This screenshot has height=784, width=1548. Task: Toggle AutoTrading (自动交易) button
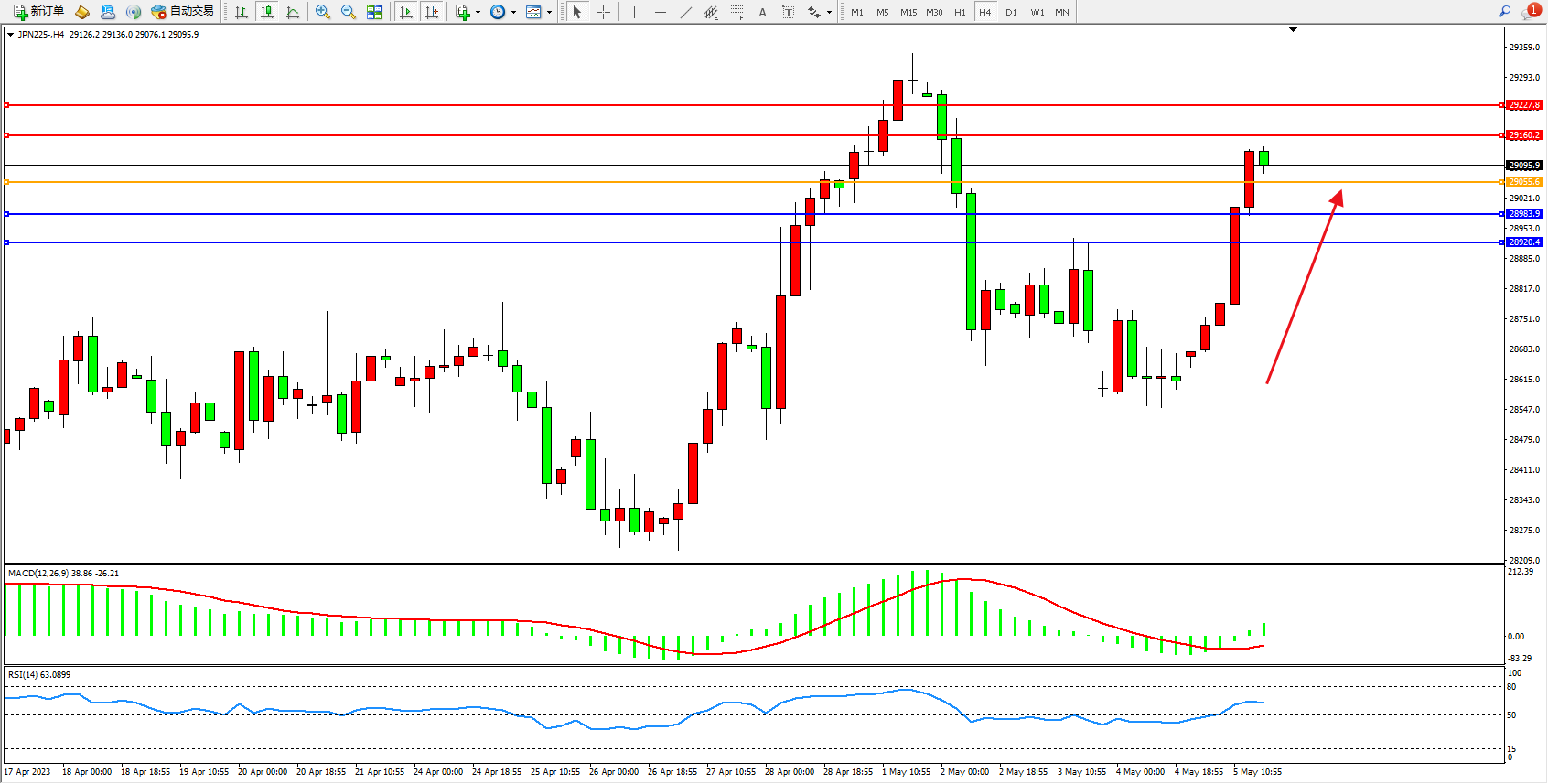click(x=182, y=12)
